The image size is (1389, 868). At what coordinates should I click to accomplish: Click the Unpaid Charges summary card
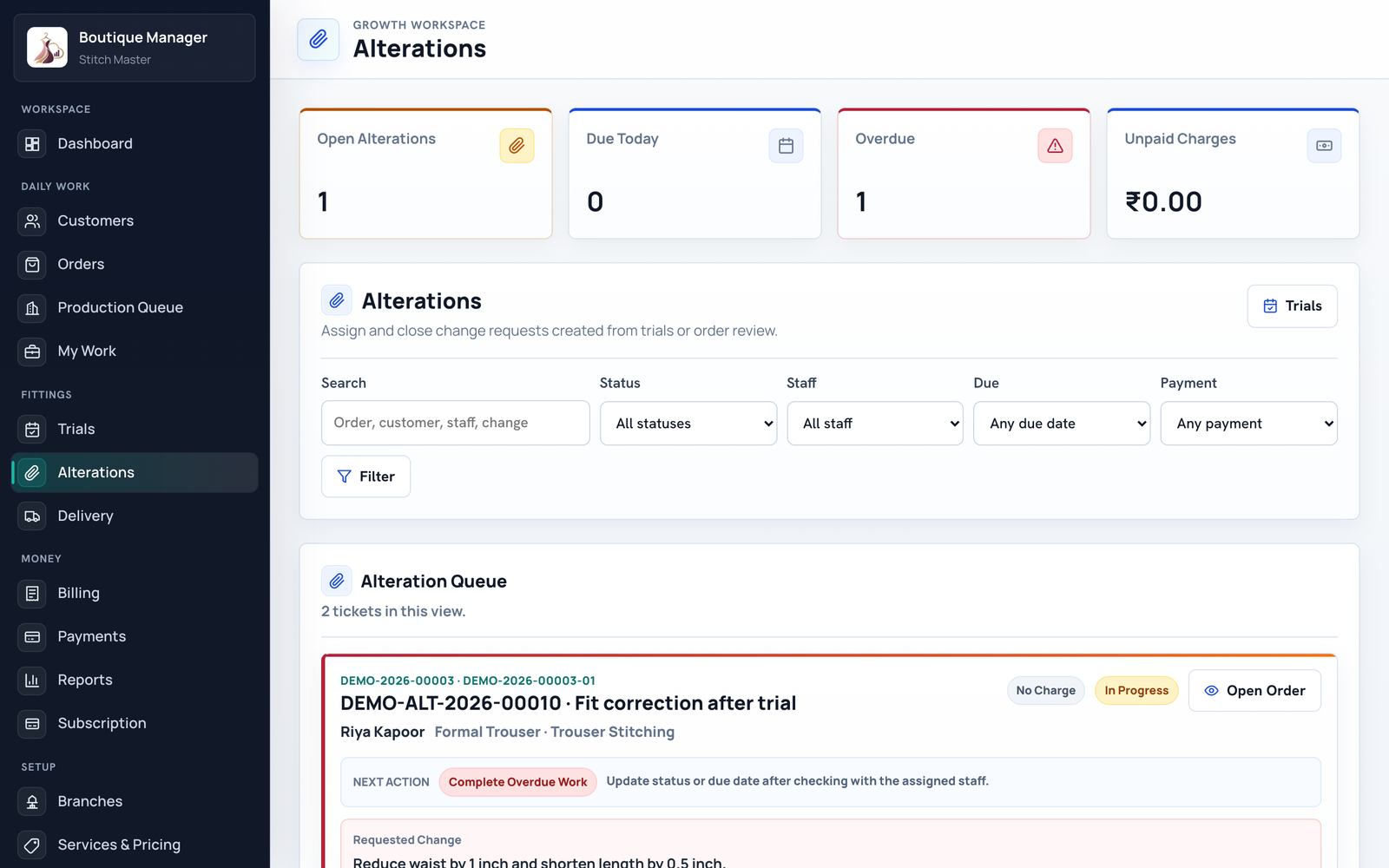tap(1233, 174)
